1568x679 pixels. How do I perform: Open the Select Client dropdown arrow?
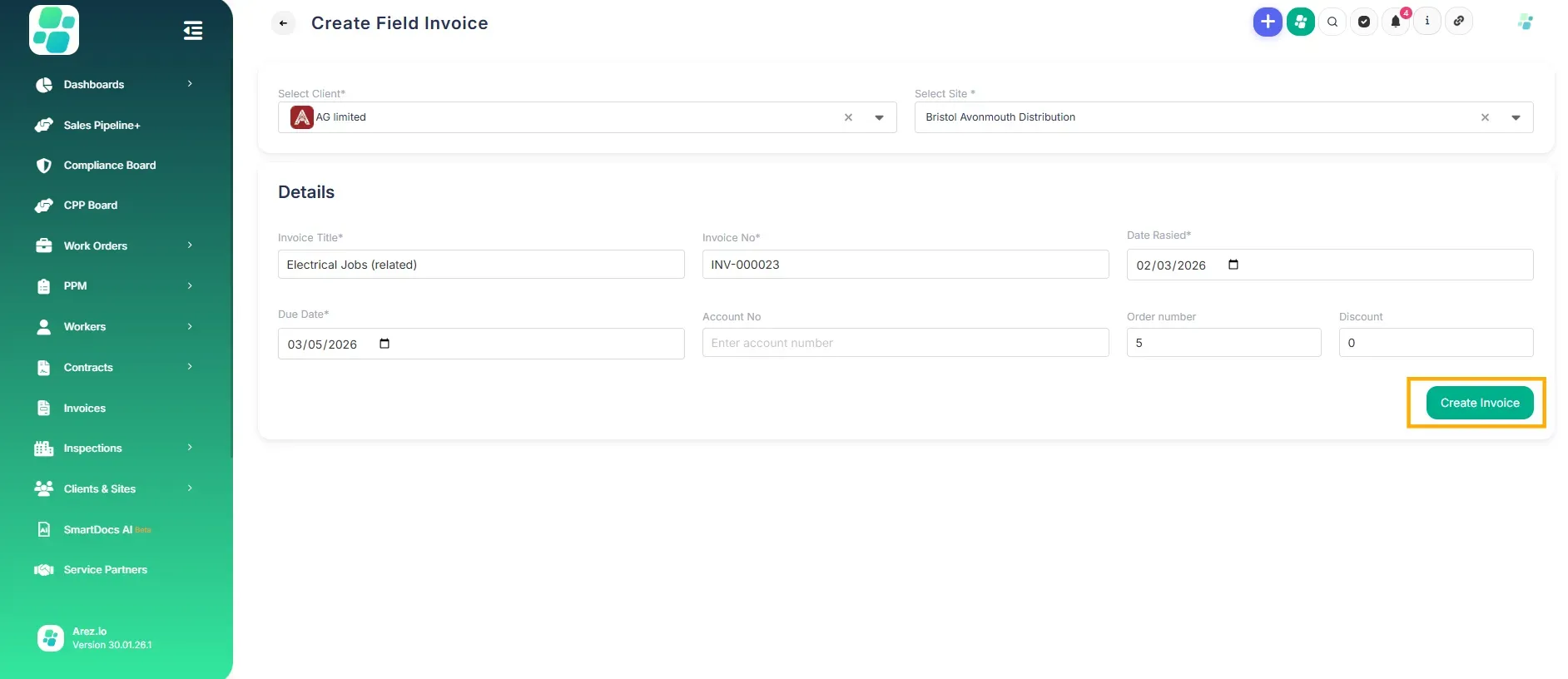pos(879,117)
